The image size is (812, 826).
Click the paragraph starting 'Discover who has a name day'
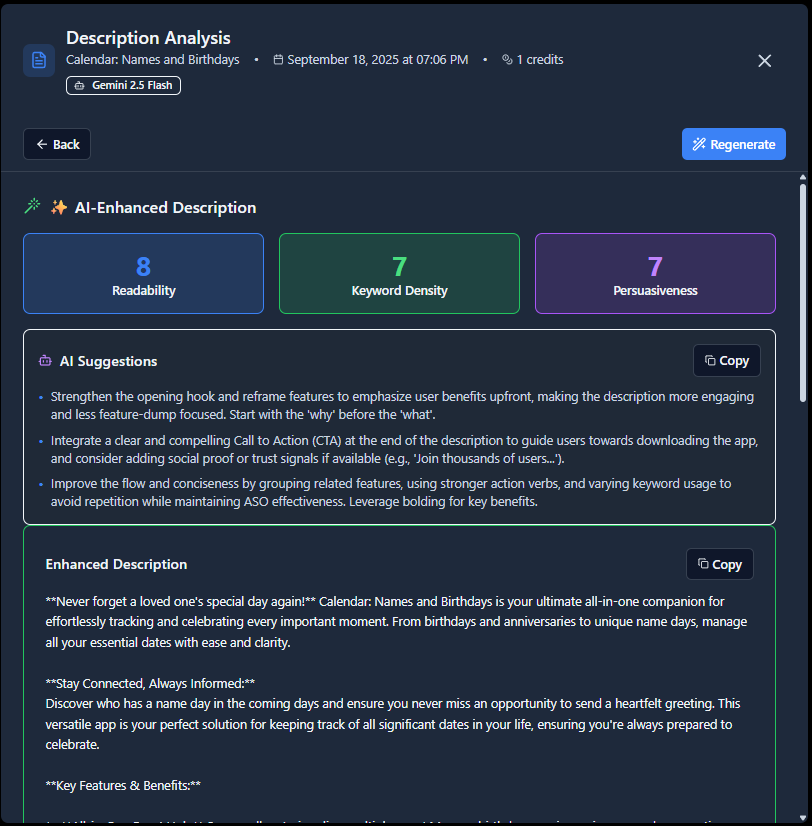click(x=393, y=724)
